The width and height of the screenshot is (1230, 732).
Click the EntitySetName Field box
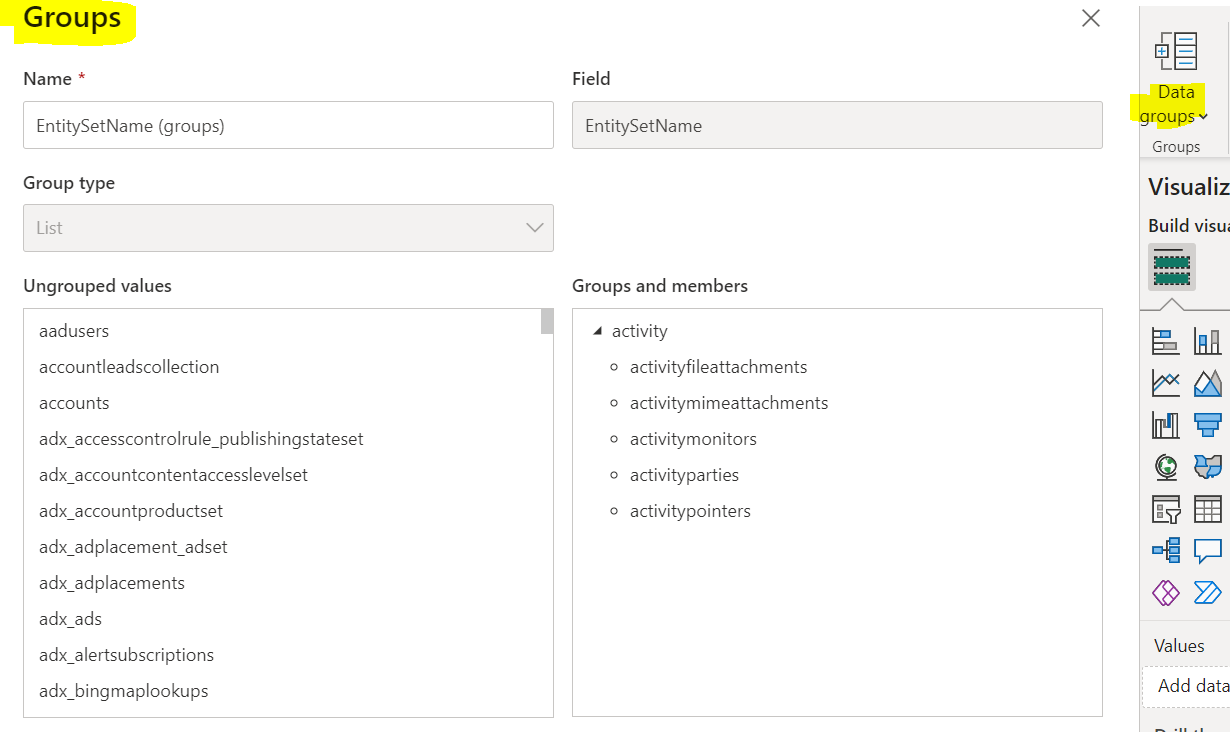(837, 125)
